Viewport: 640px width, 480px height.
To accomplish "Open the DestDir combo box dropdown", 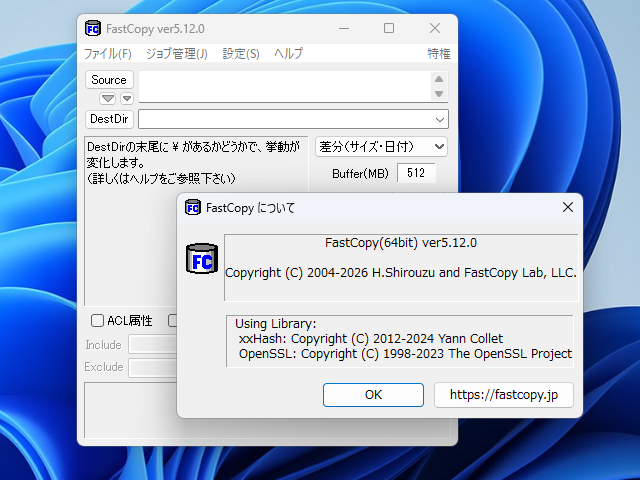I will 440,120.
